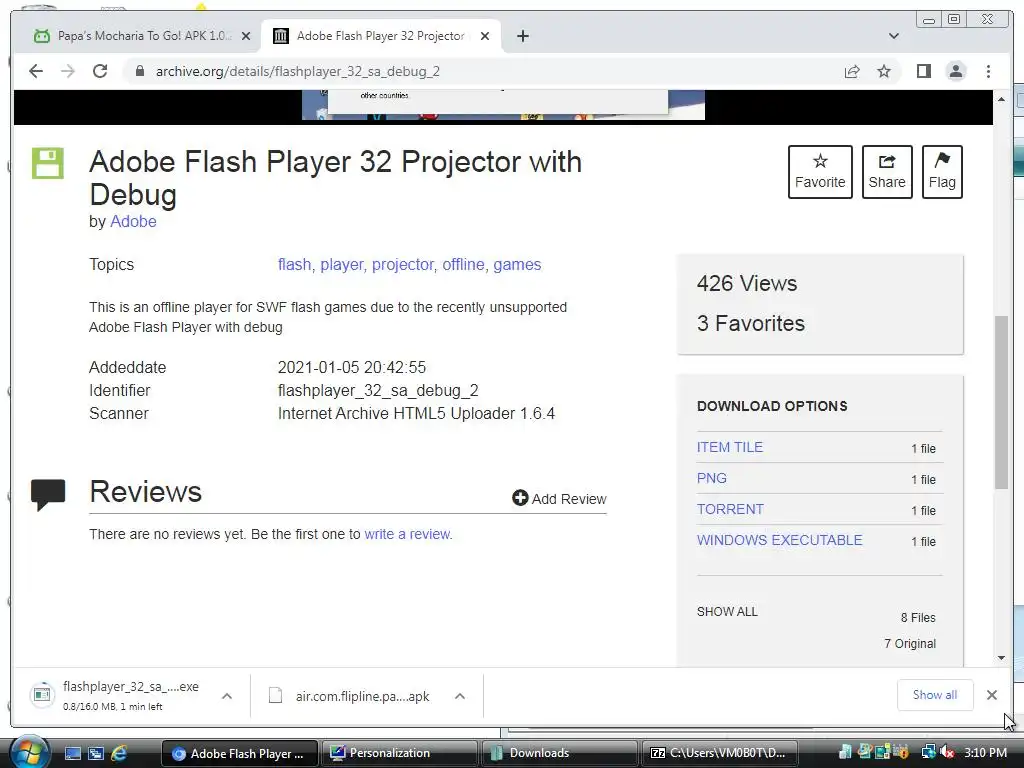Open the games topic link
Screen dimensions: 1024x768
tap(517, 264)
